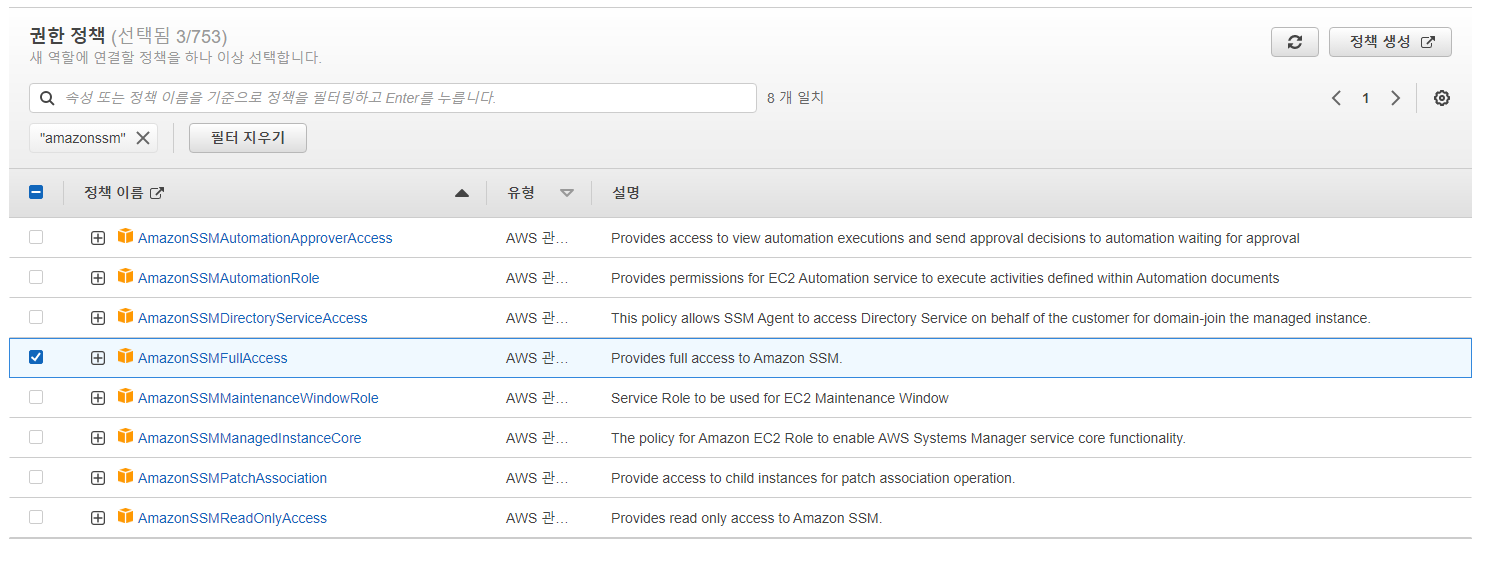Click policy icon for AmazonSSMReadOnlyAccess
1495x565 pixels.
125,517
